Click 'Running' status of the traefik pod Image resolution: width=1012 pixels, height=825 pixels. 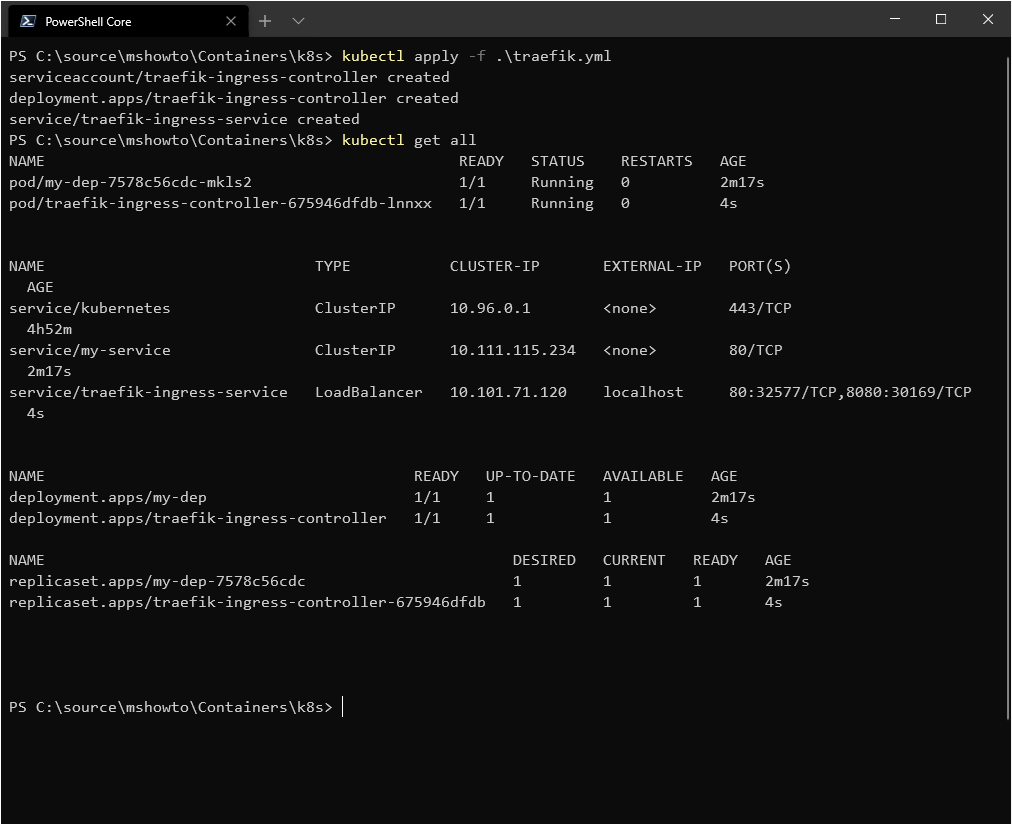[562, 203]
